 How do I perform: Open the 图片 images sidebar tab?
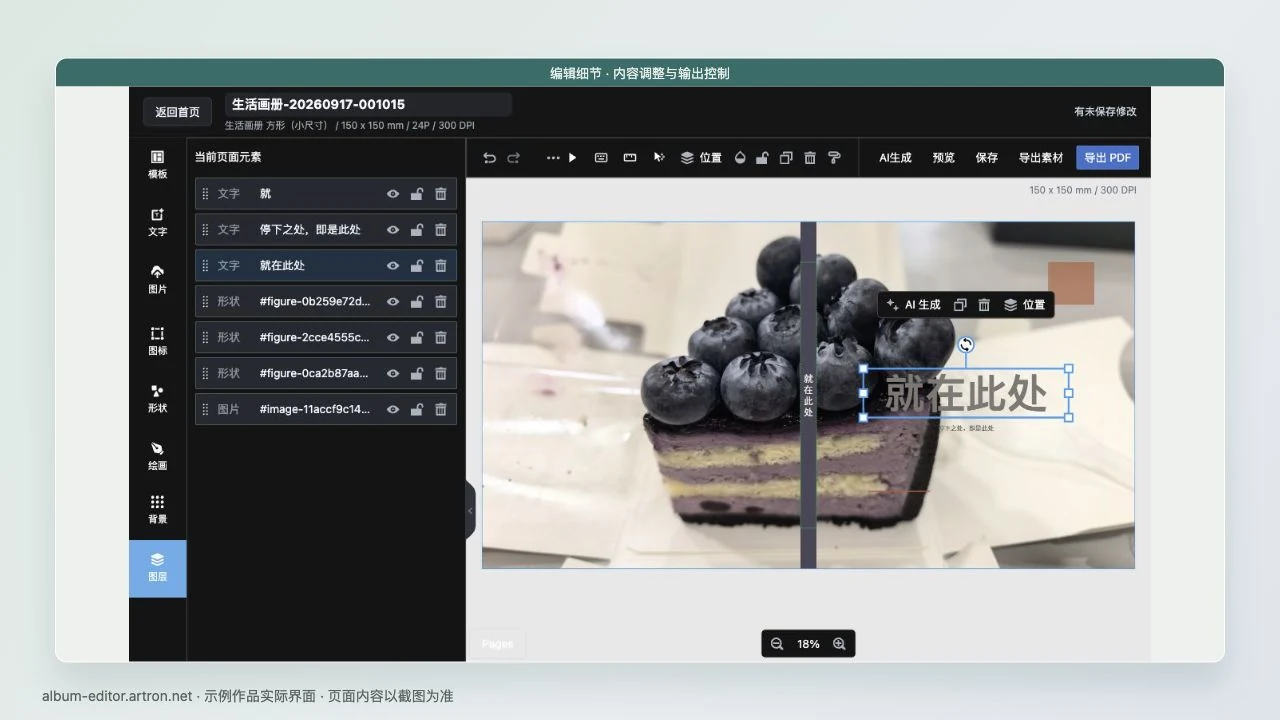coord(157,280)
